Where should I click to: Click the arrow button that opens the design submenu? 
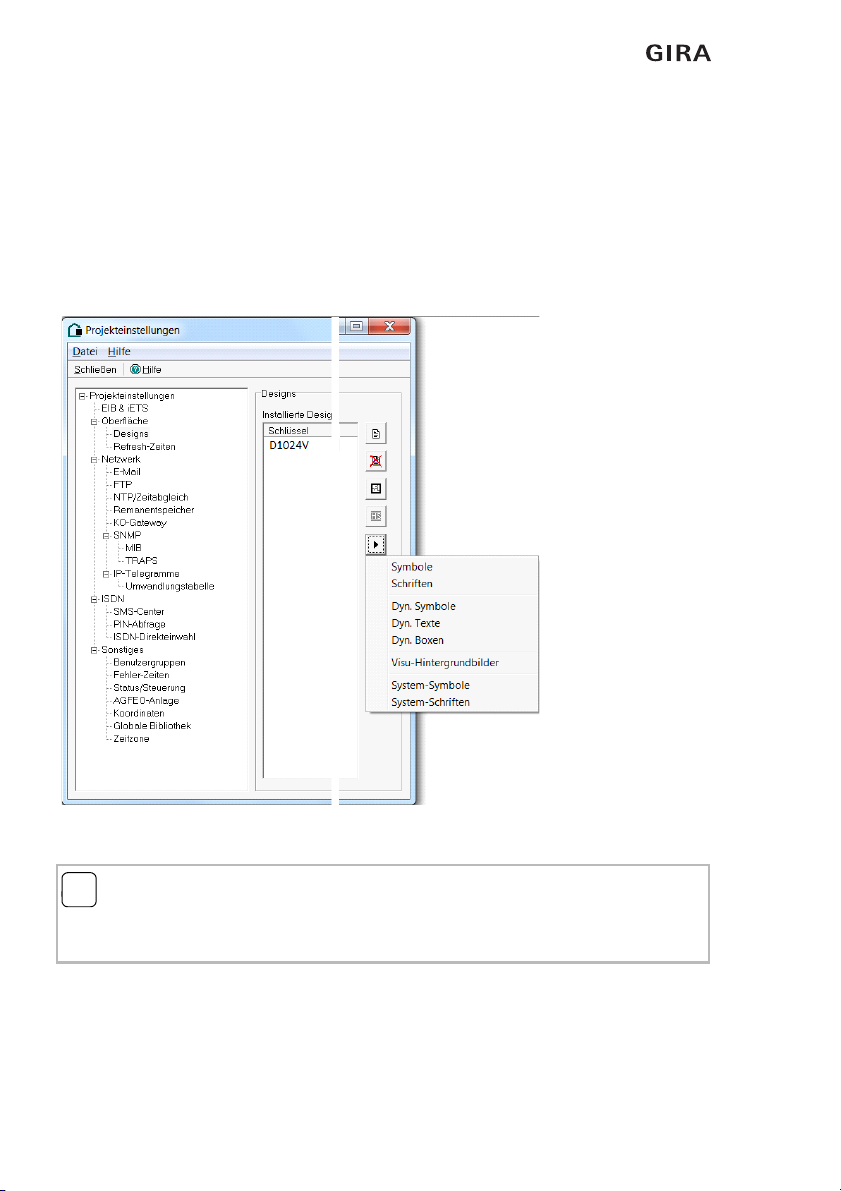tap(376, 546)
